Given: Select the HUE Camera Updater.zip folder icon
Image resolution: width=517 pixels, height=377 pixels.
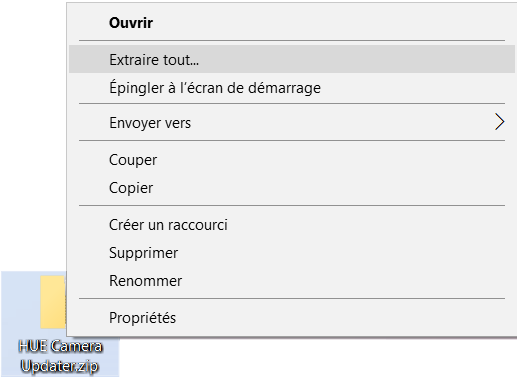Looking at the screenshot, I should click(x=53, y=302).
